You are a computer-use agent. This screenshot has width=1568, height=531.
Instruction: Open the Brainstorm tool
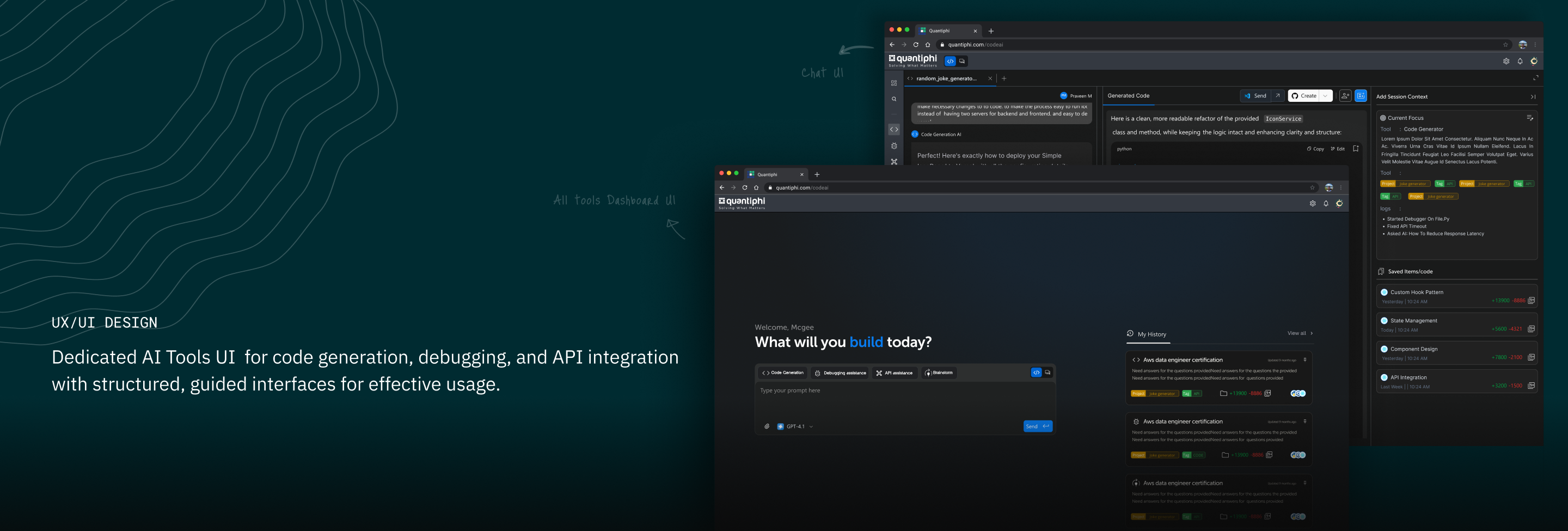click(939, 373)
